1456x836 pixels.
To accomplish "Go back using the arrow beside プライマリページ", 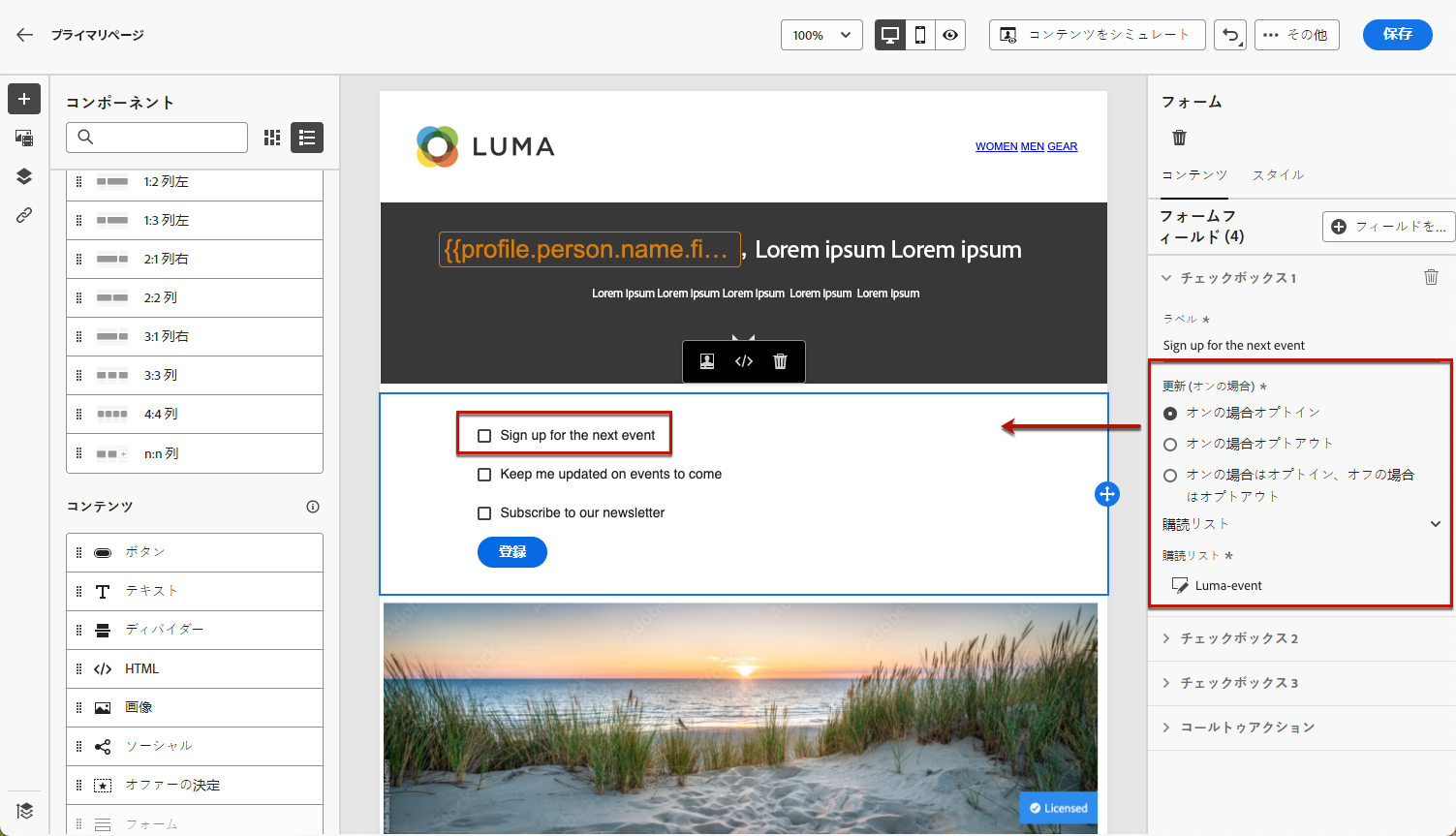I will [x=25, y=35].
